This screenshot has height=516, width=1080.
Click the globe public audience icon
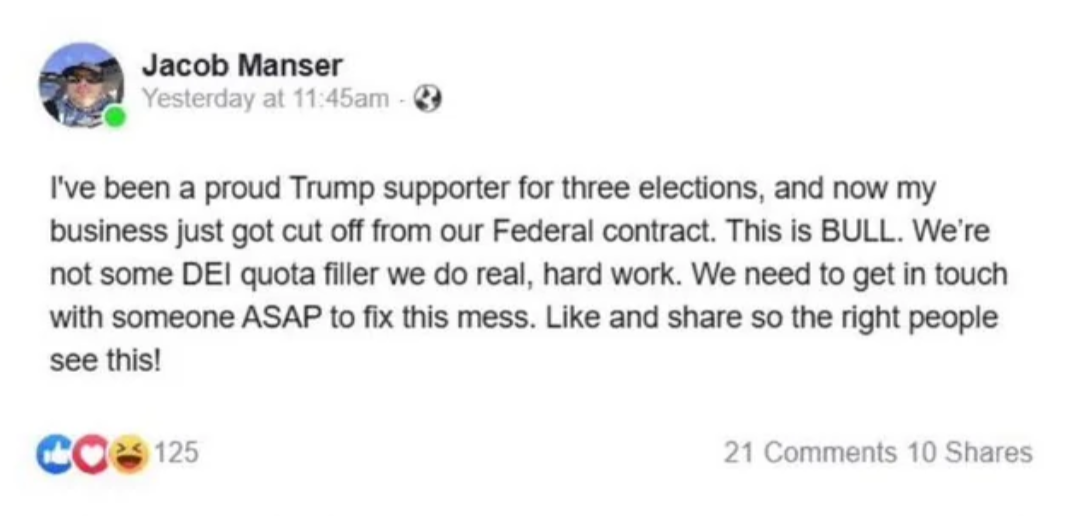[429, 98]
